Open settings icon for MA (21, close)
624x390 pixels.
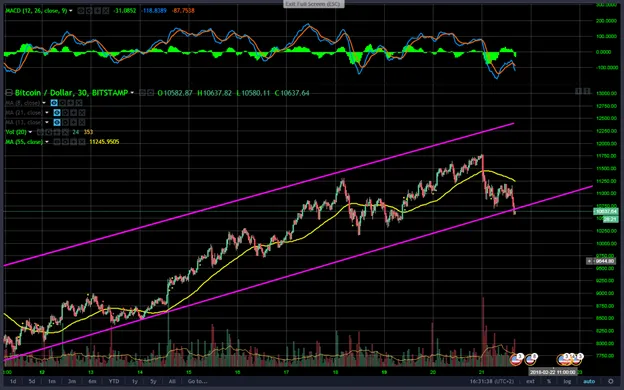(x=65, y=113)
